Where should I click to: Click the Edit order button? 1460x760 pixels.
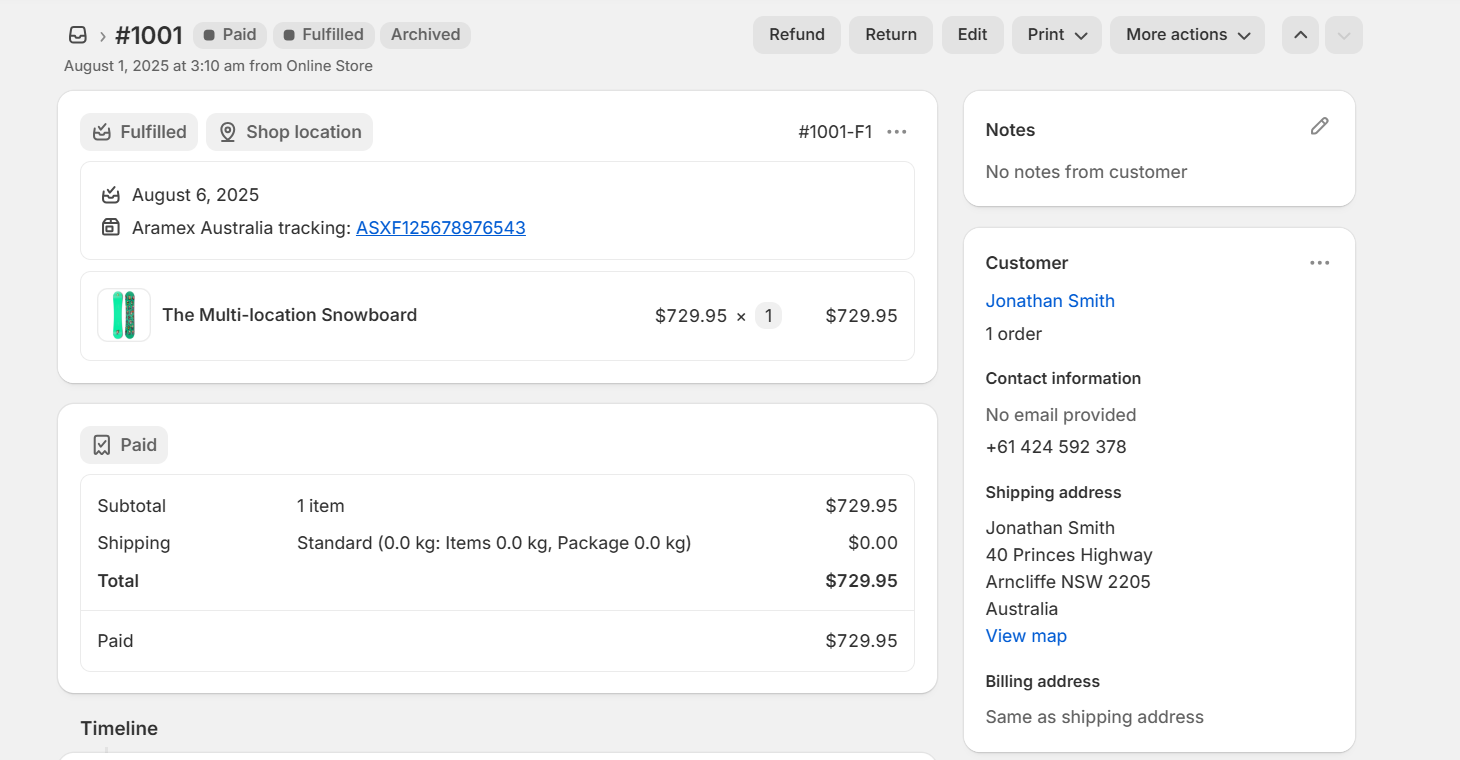click(972, 35)
